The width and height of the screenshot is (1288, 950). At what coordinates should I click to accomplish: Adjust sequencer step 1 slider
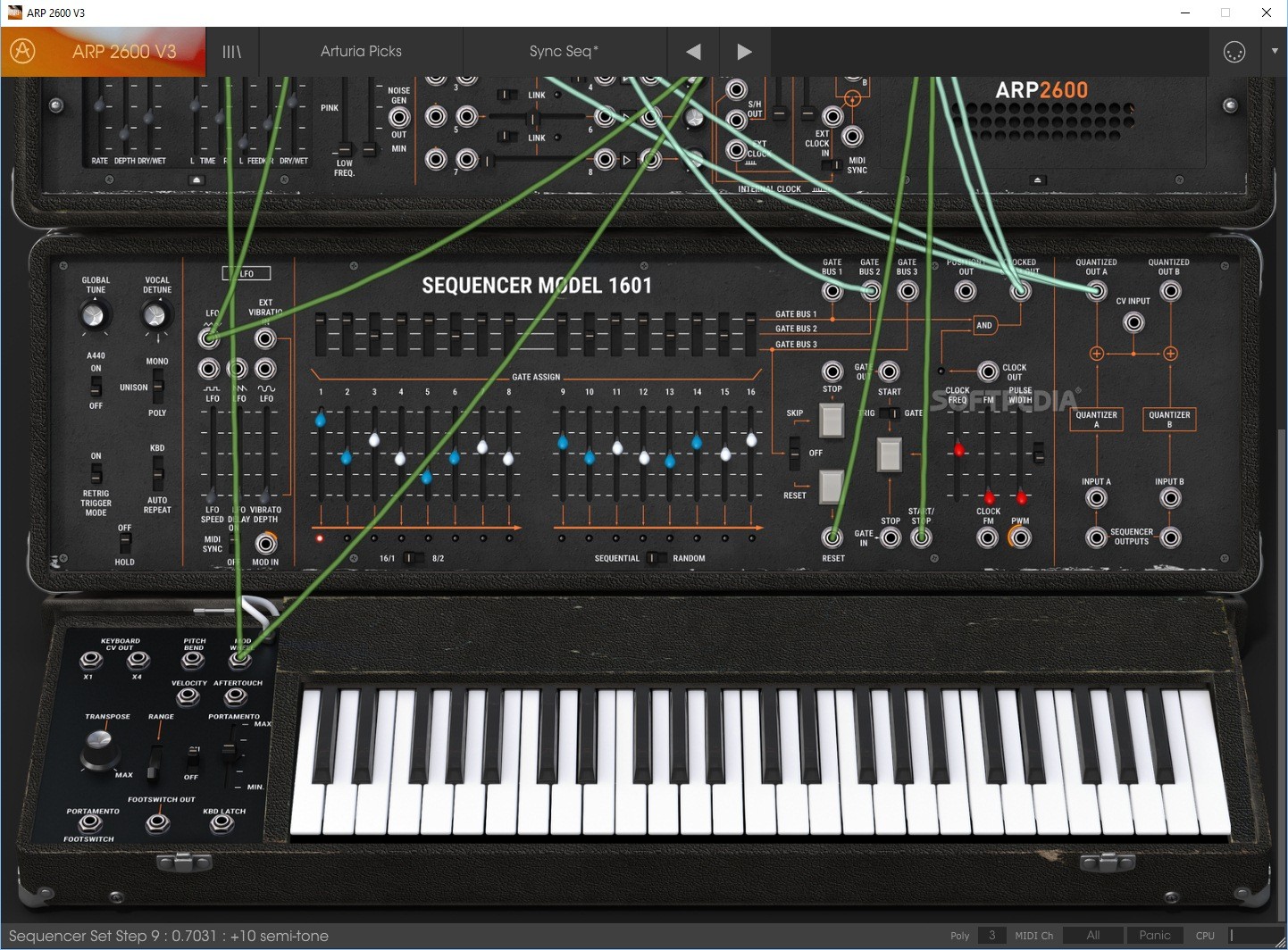tap(320, 420)
